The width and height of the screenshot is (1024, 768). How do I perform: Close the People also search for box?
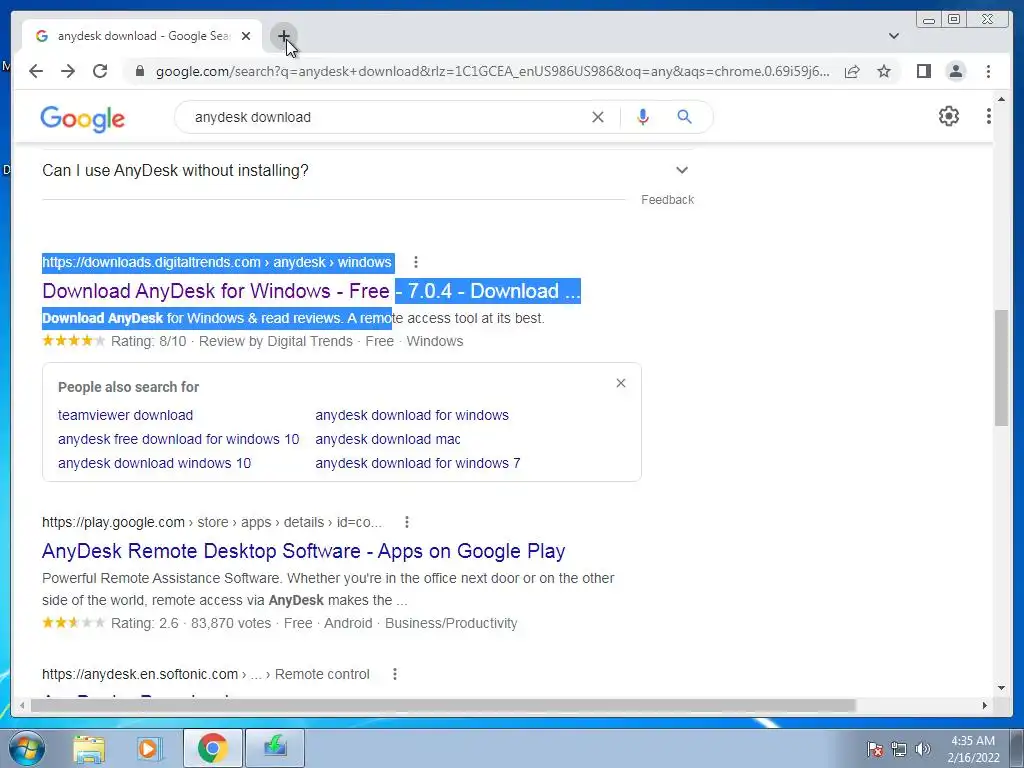point(620,383)
